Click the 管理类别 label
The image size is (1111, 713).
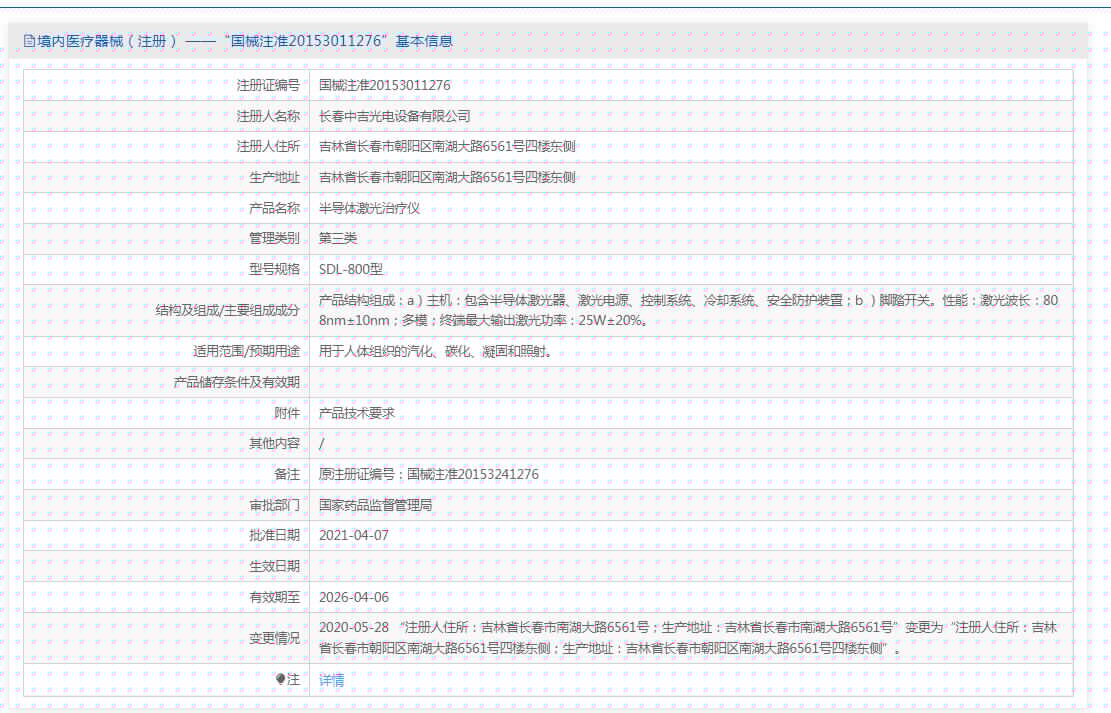pos(274,239)
